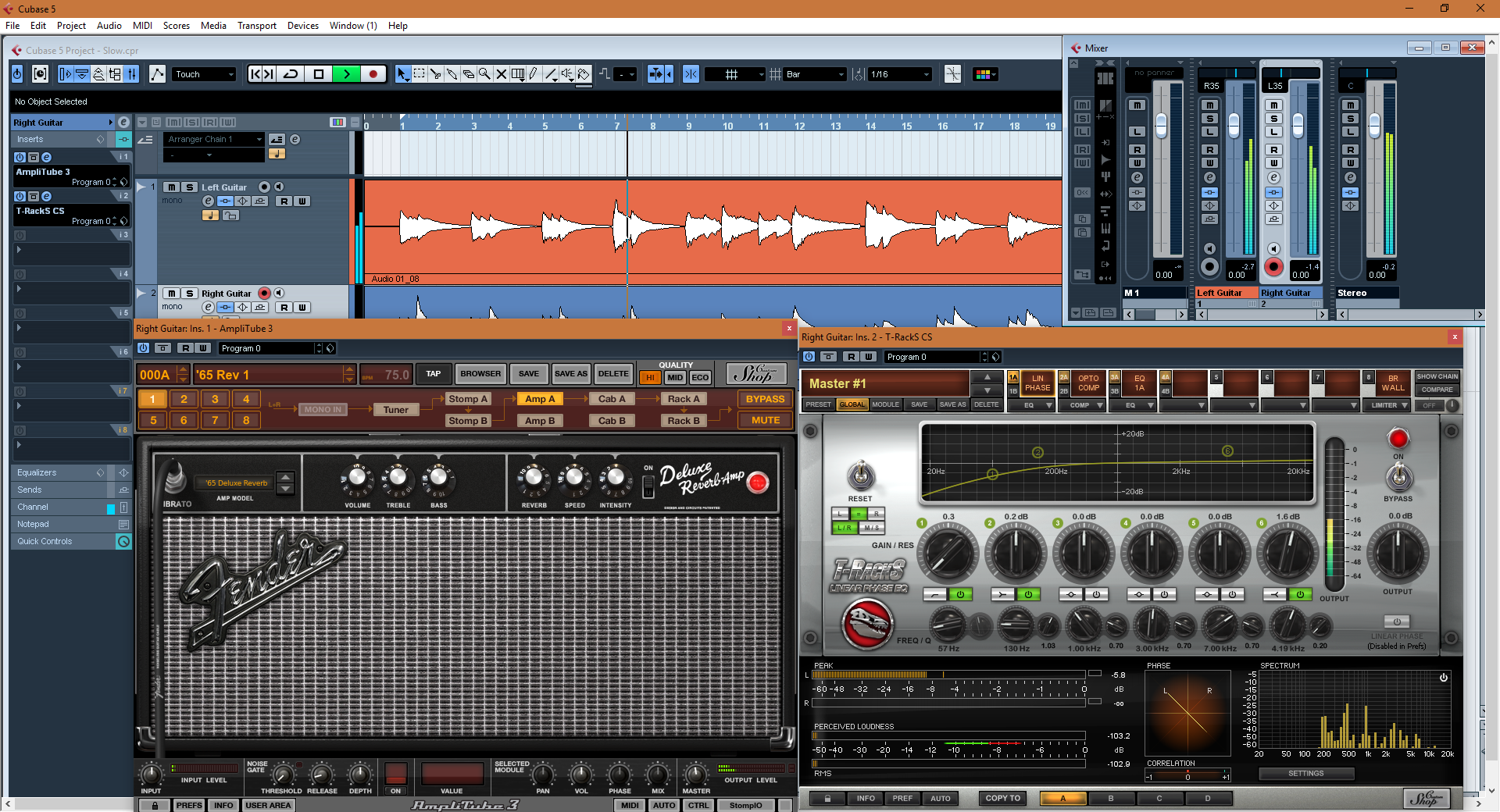Select the Mute X tool
The height and width of the screenshot is (812, 1500).
tap(501, 74)
